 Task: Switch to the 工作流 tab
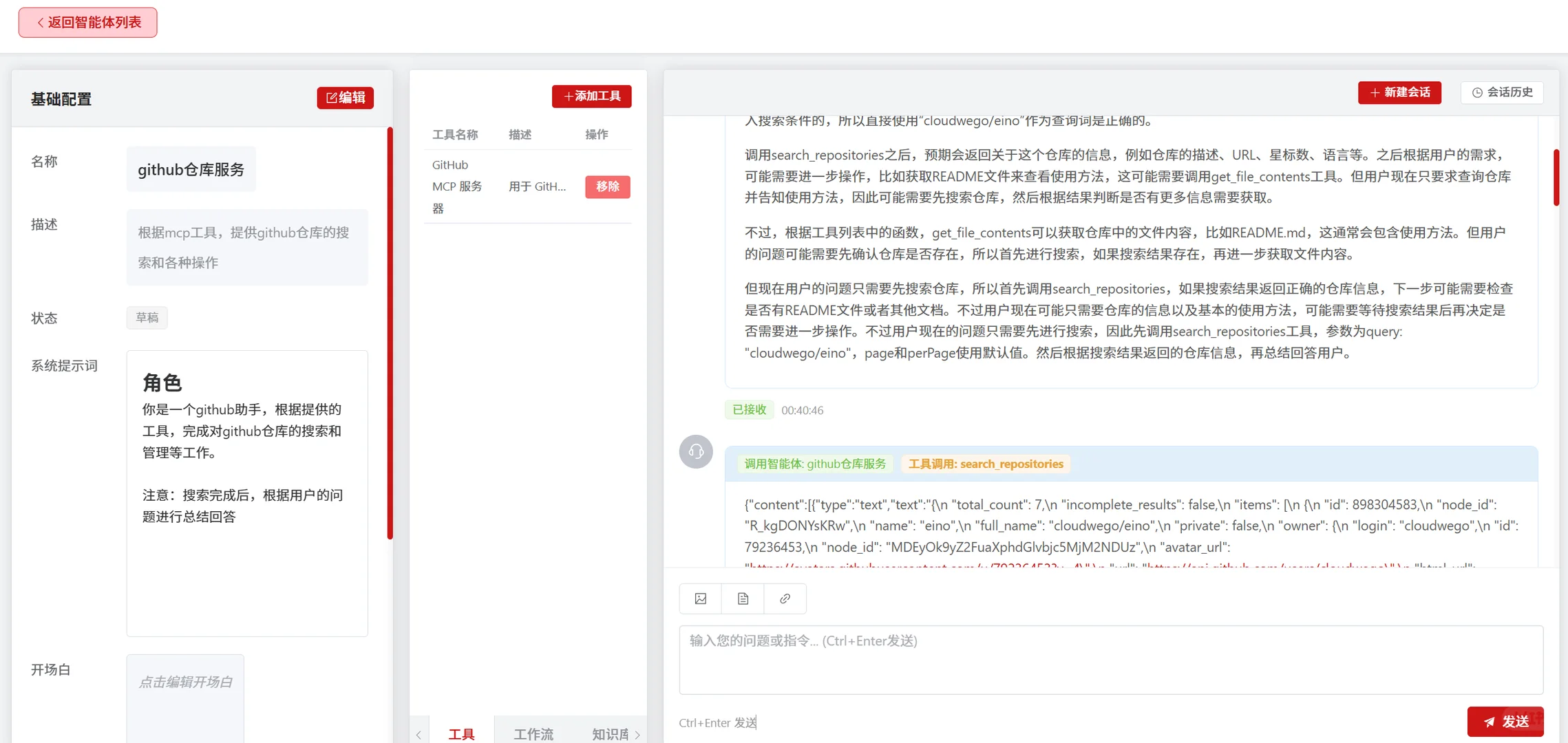click(533, 734)
